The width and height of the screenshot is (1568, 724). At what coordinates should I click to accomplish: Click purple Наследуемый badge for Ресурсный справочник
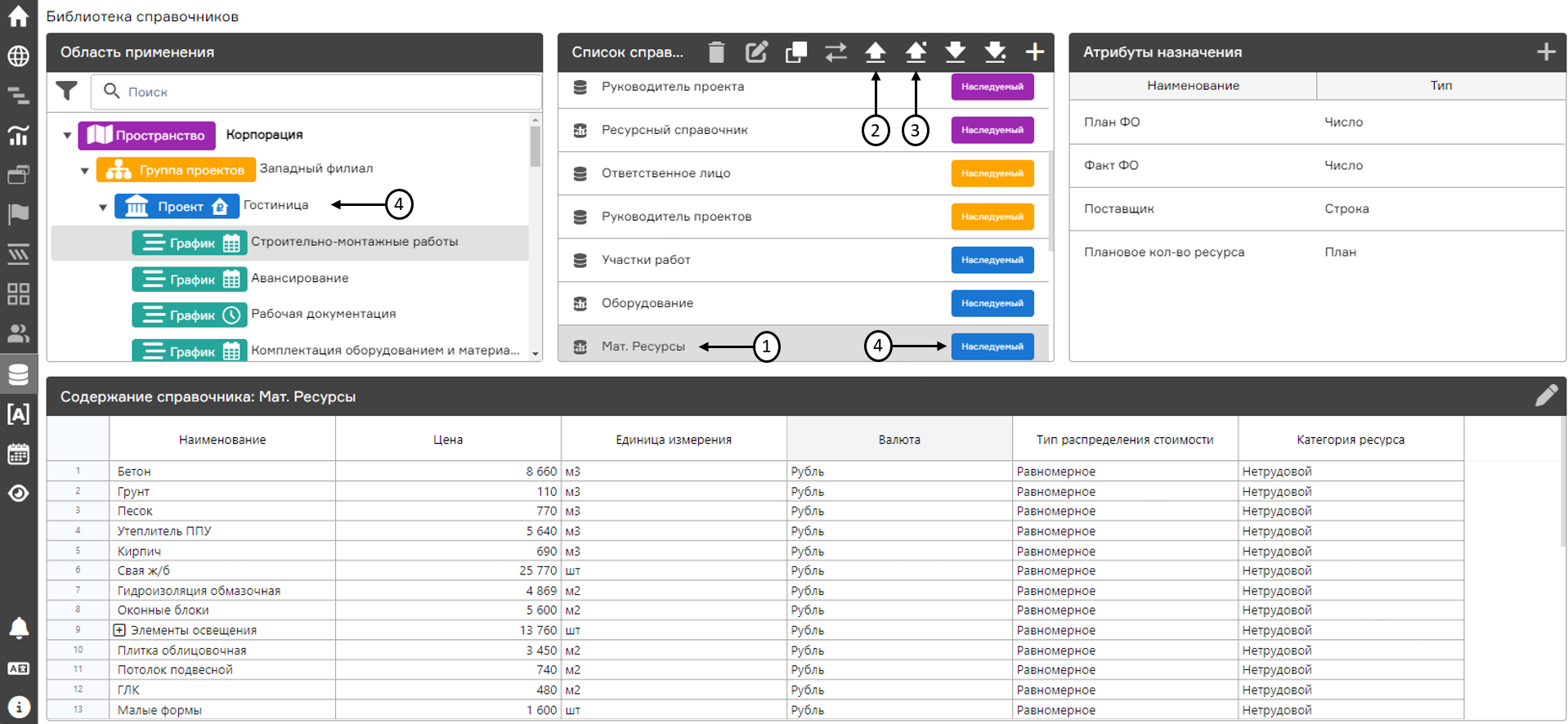click(992, 130)
